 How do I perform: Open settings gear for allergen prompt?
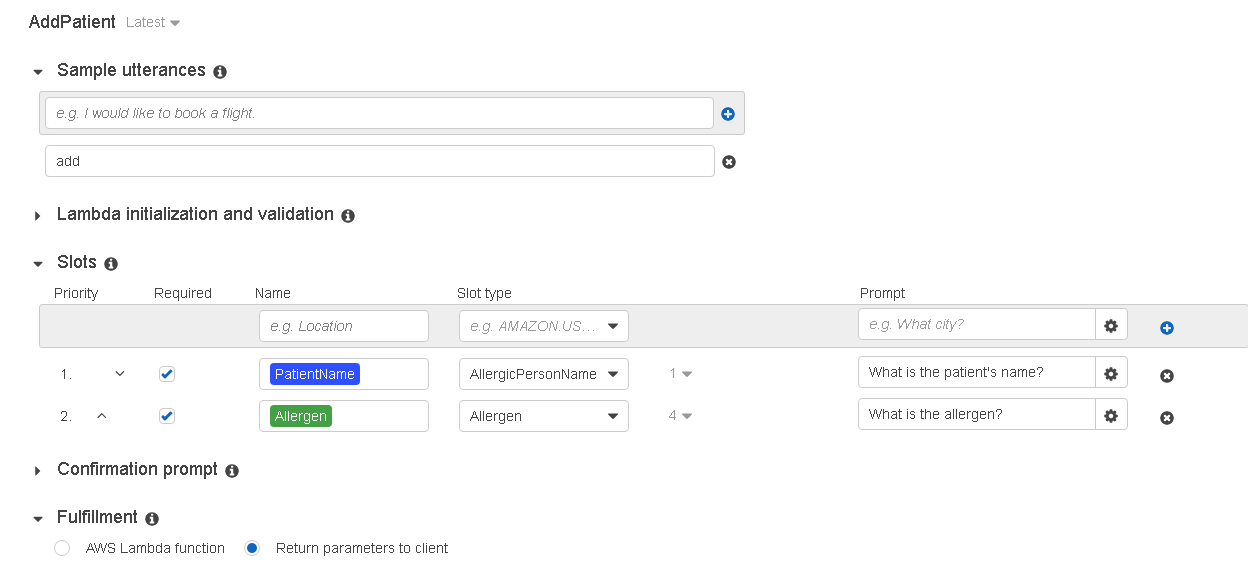pyautogui.click(x=1111, y=415)
